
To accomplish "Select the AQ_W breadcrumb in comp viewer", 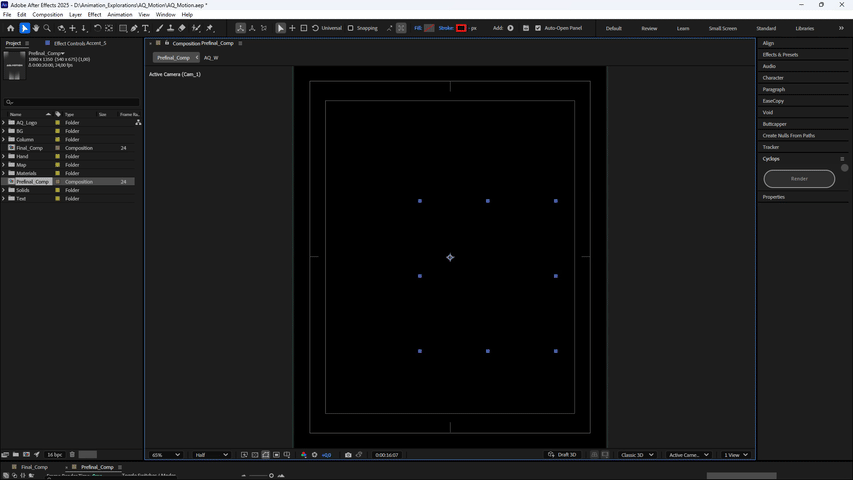I will (x=211, y=58).
